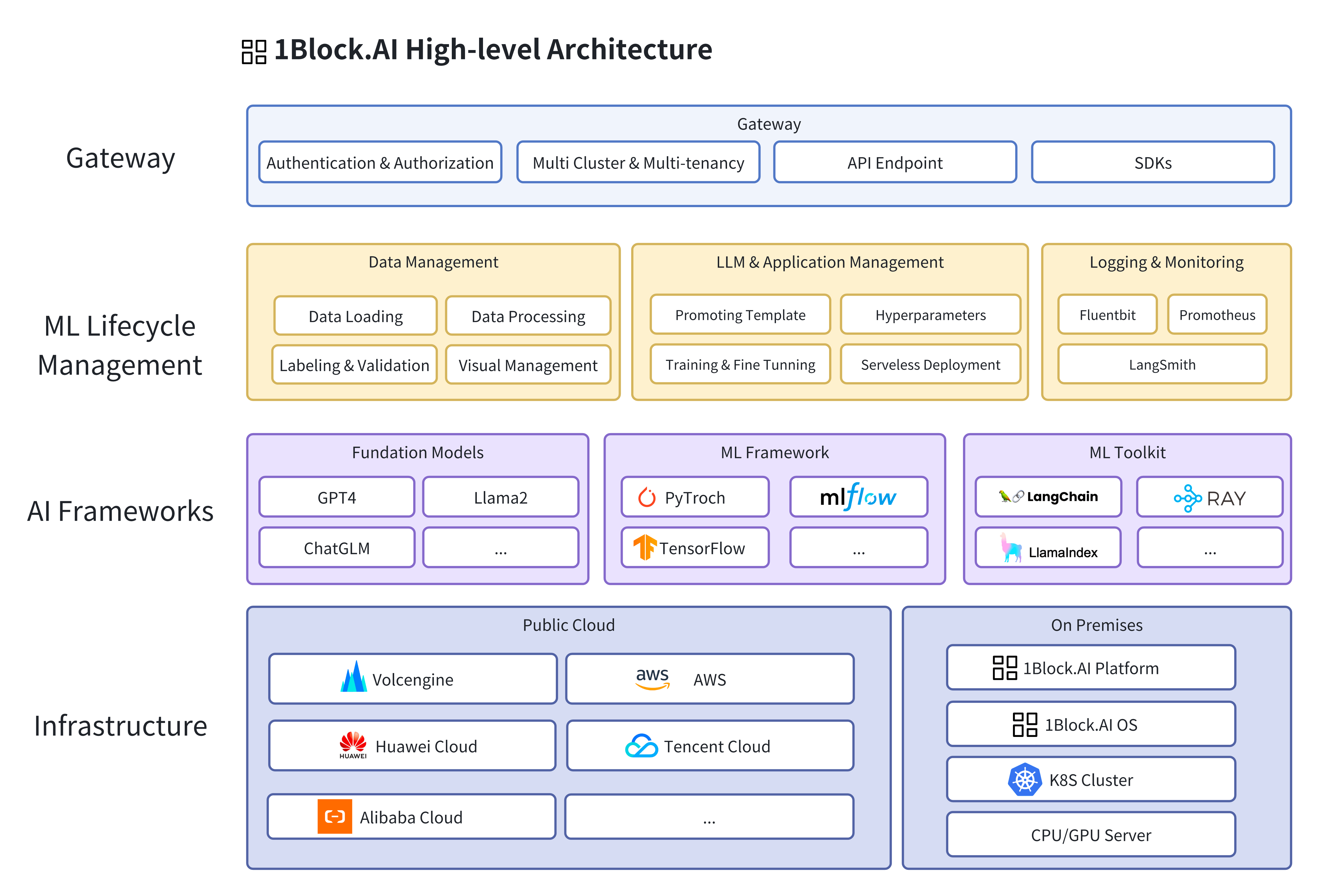Click the Public Cloud heading
The height and width of the screenshot is (896, 1318).
tap(568, 625)
